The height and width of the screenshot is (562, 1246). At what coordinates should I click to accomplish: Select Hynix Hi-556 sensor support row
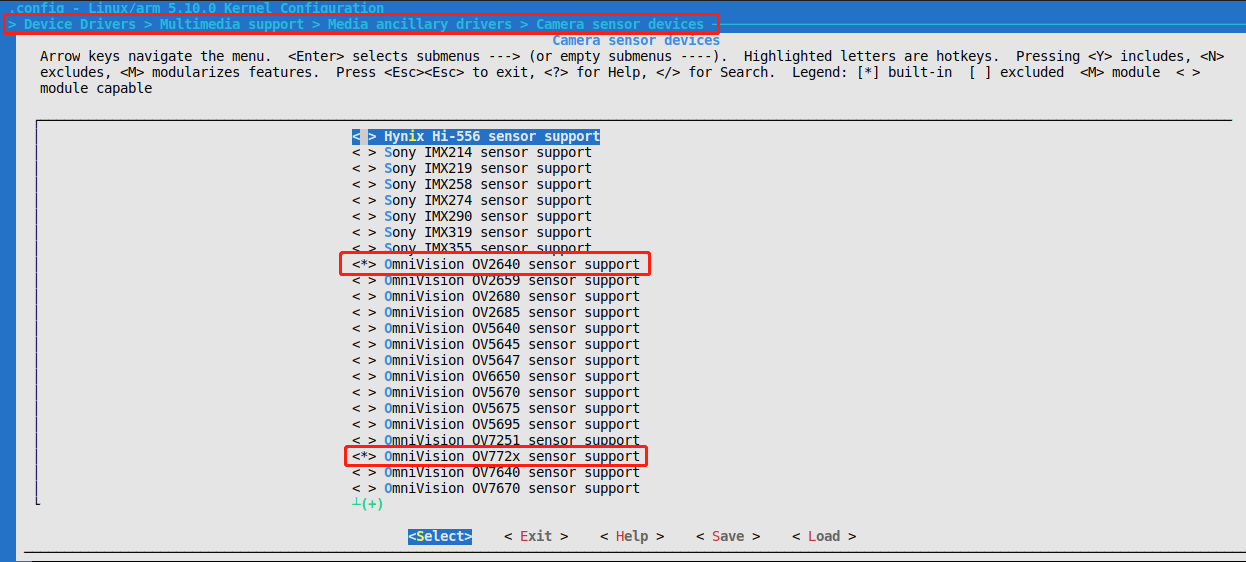click(476, 136)
